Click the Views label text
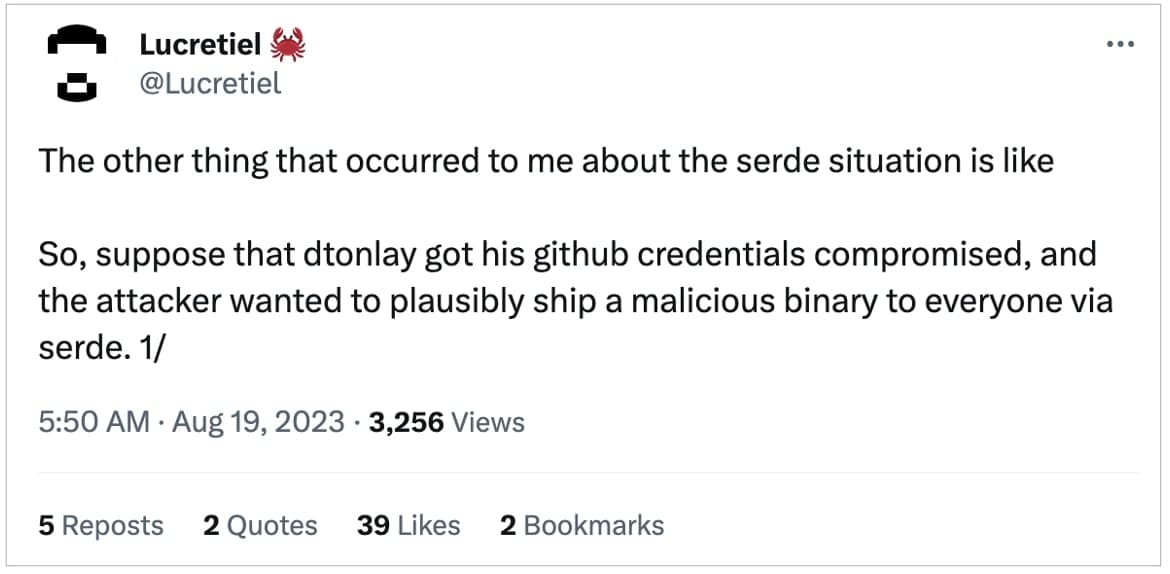This screenshot has height=574, width=1170. tap(488, 421)
